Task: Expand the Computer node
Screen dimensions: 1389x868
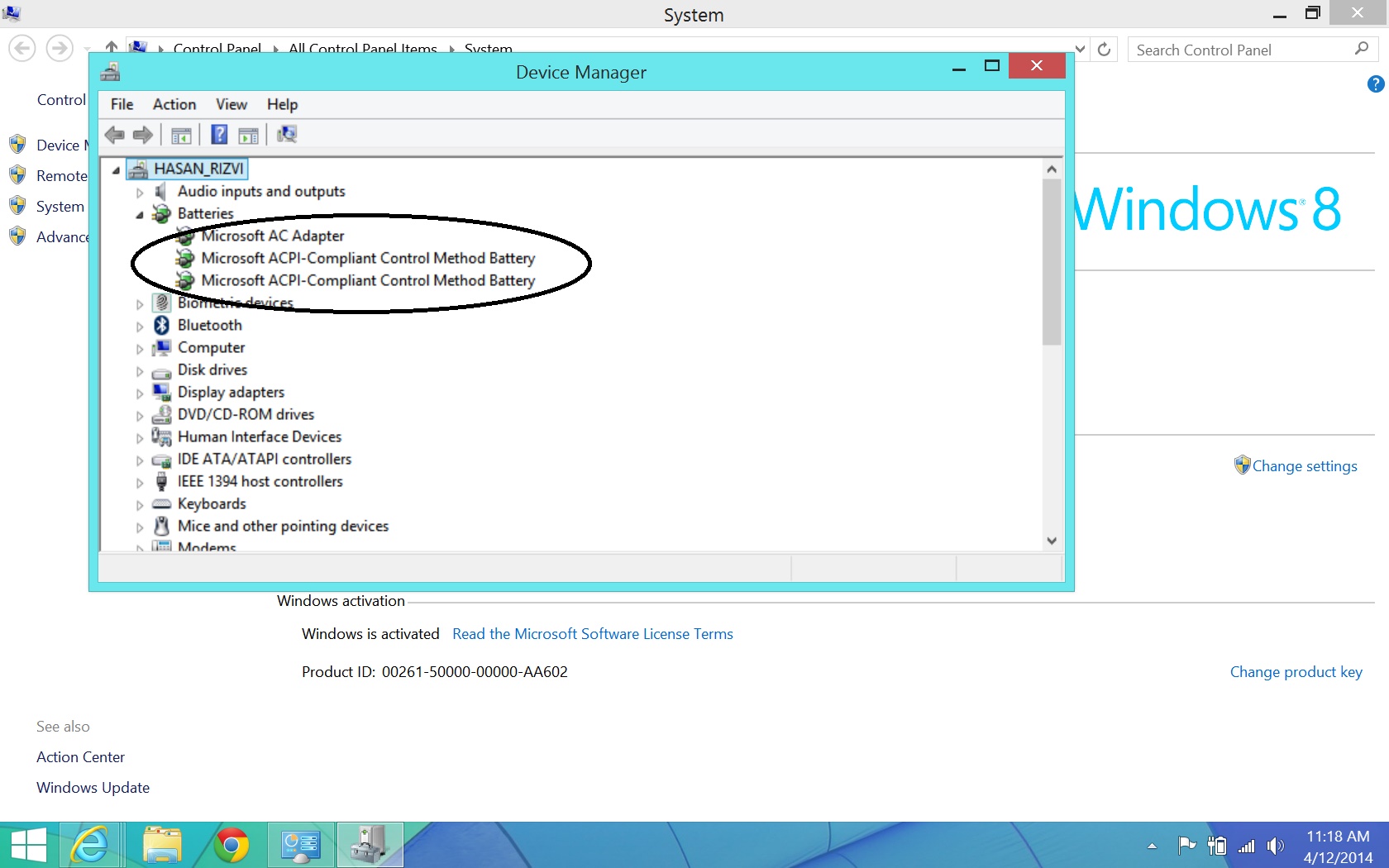Action: pyautogui.click(x=140, y=349)
